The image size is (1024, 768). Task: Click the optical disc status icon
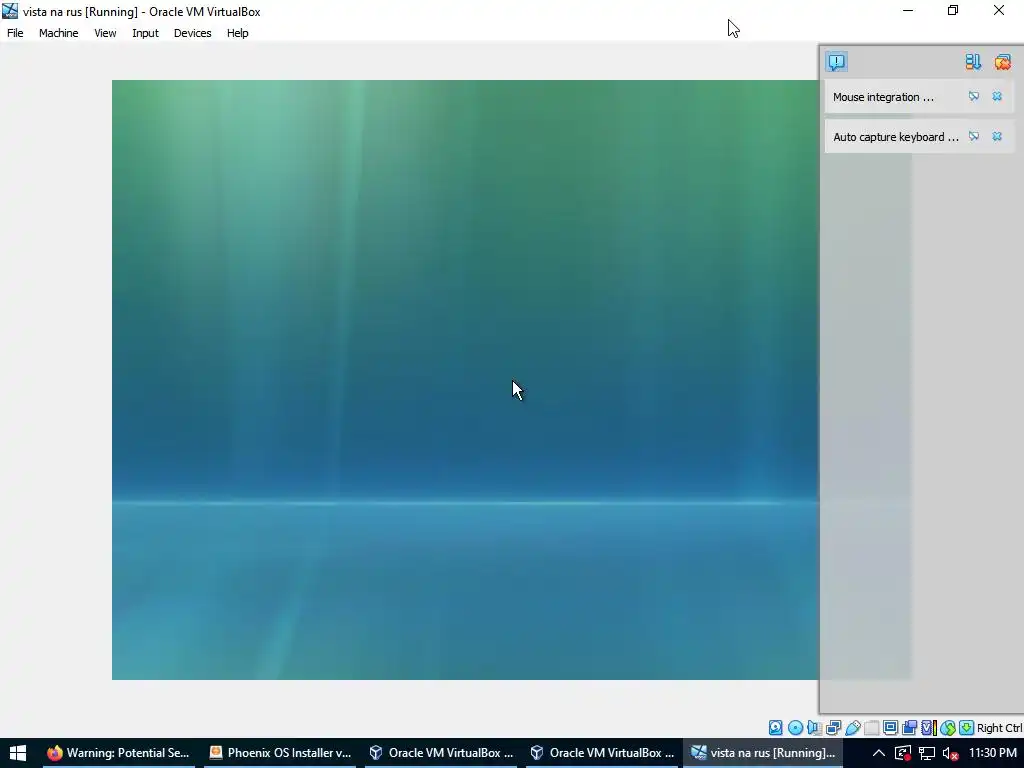795,728
